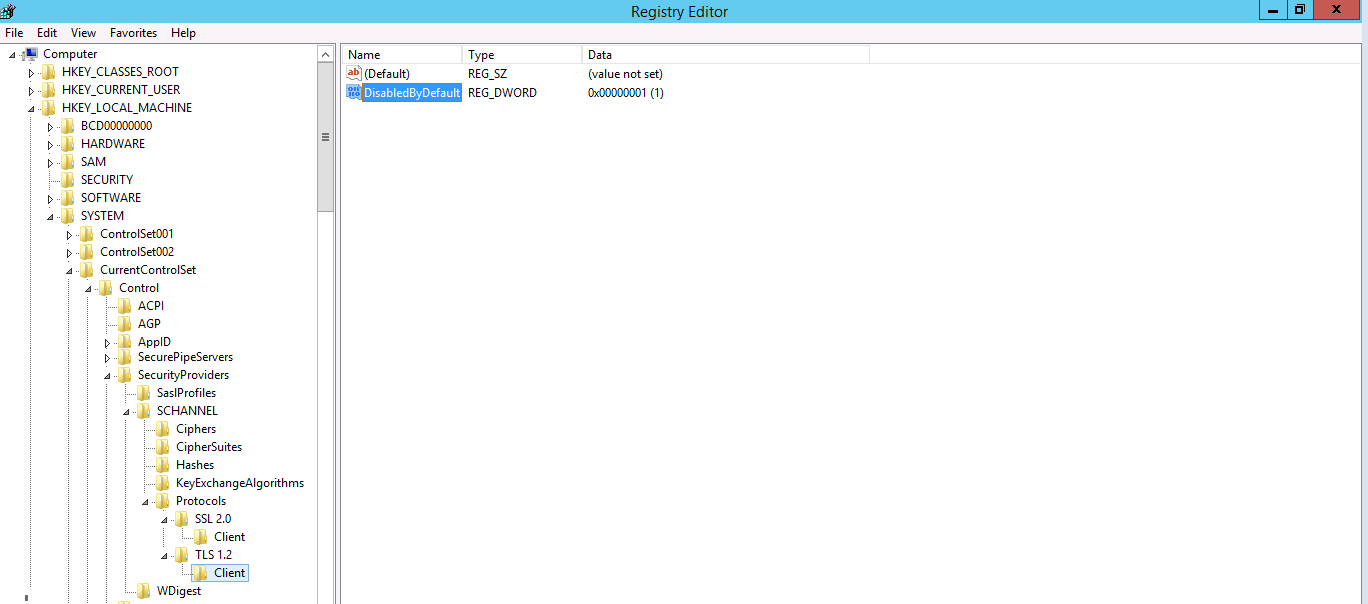1368x604 pixels.
Task: Click the SCHANNEL folder icon
Action: 144,411
